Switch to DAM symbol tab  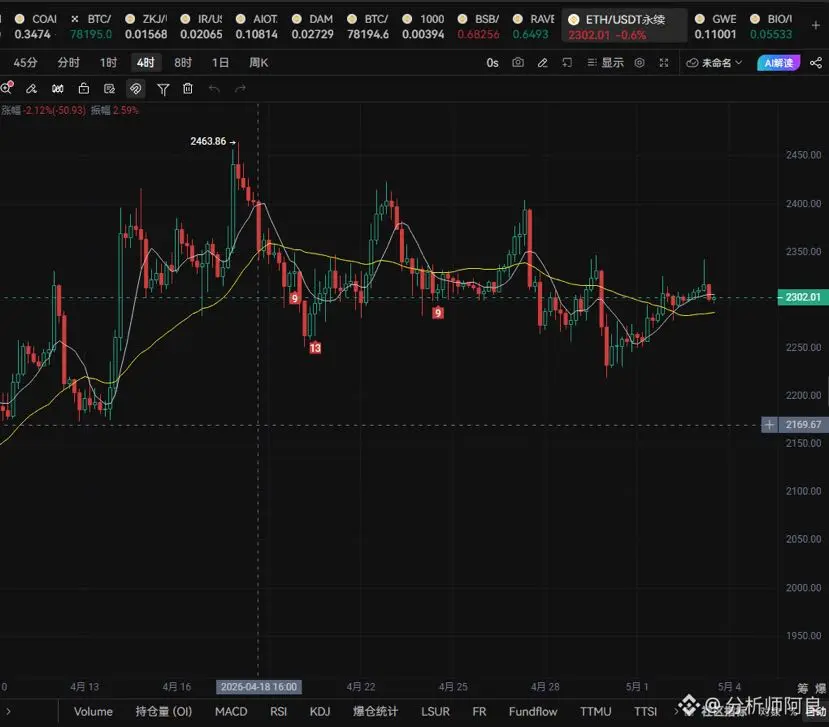coord(313,26)
